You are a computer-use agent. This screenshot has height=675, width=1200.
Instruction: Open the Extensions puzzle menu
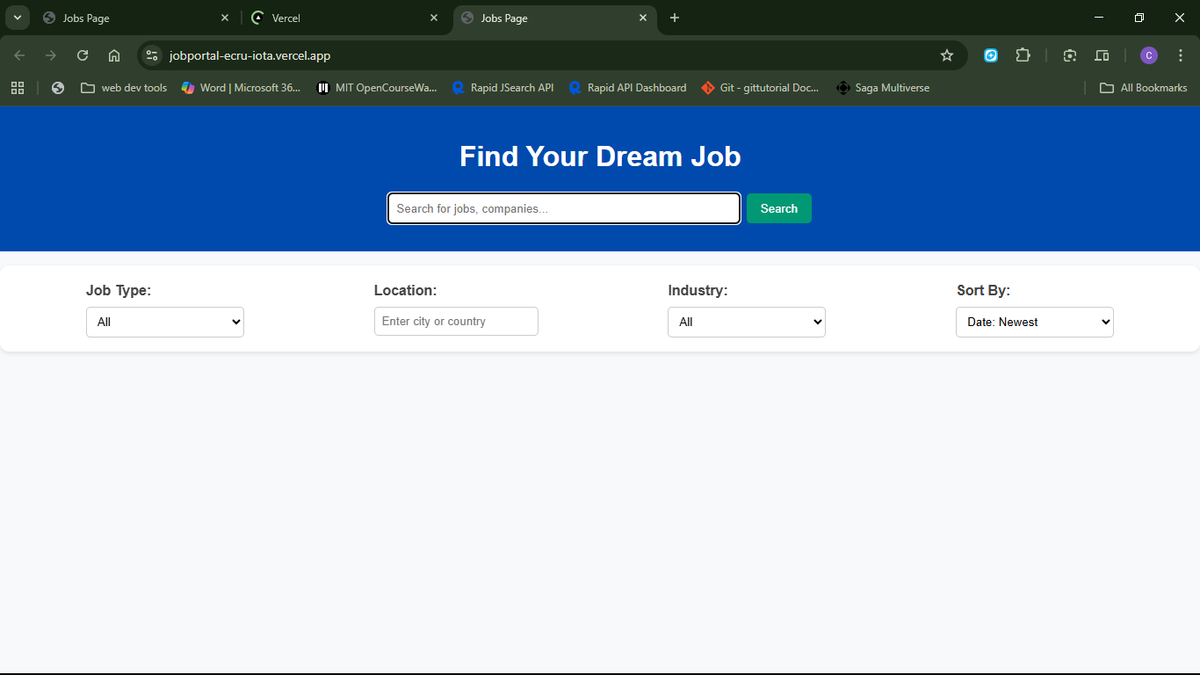tap(1023, 56)
